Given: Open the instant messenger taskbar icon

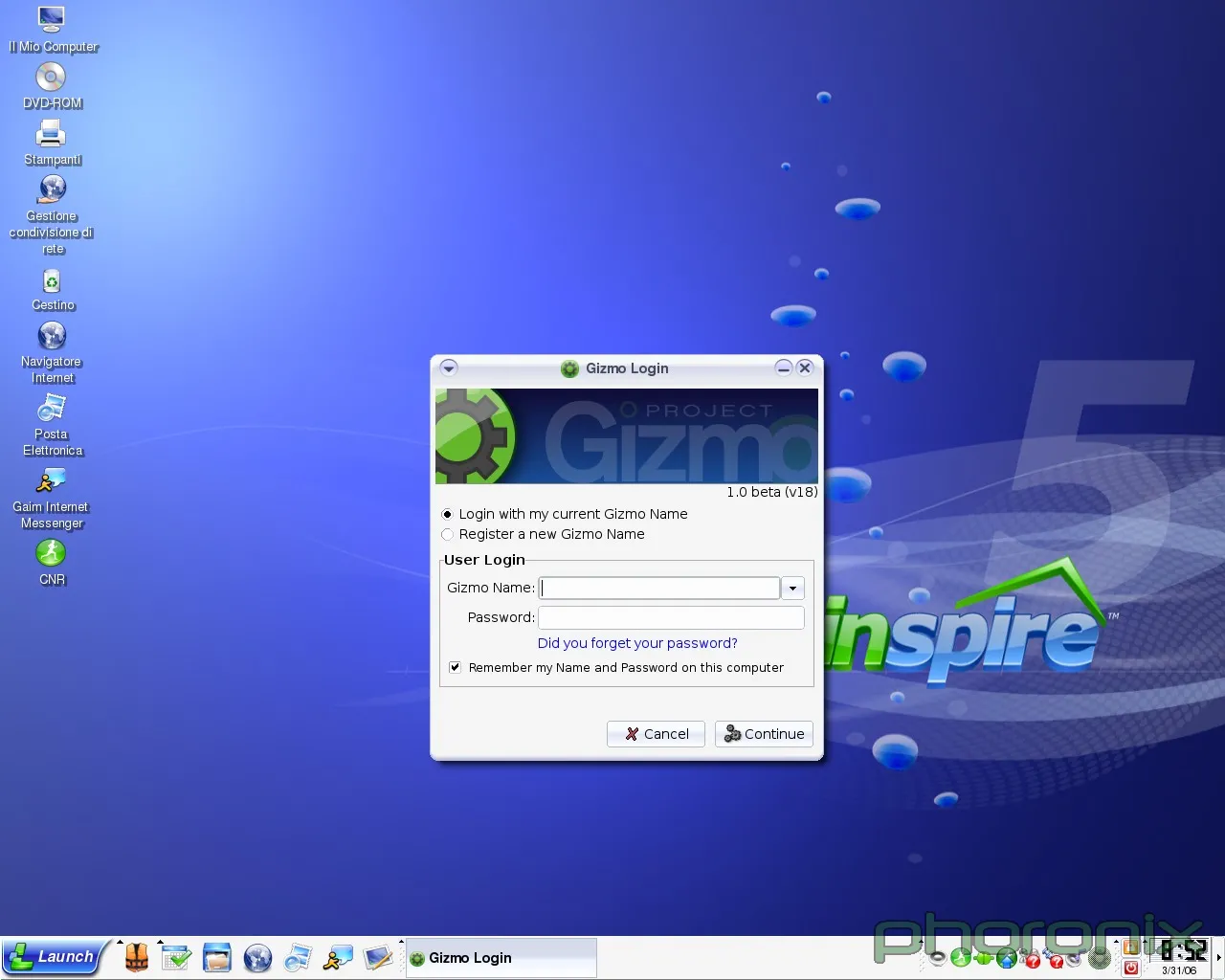Looking at the screenshot, I should tap(338, 957).
